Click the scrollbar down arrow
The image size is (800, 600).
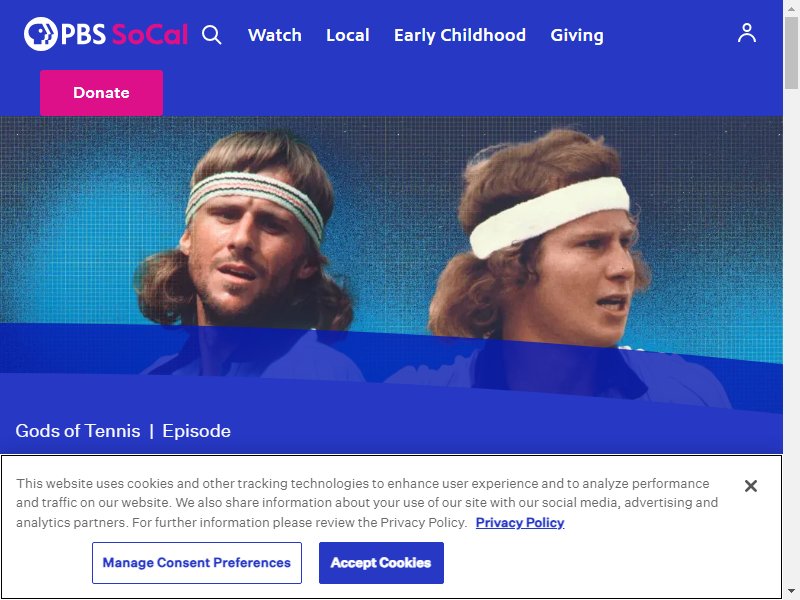click(791, 592)
